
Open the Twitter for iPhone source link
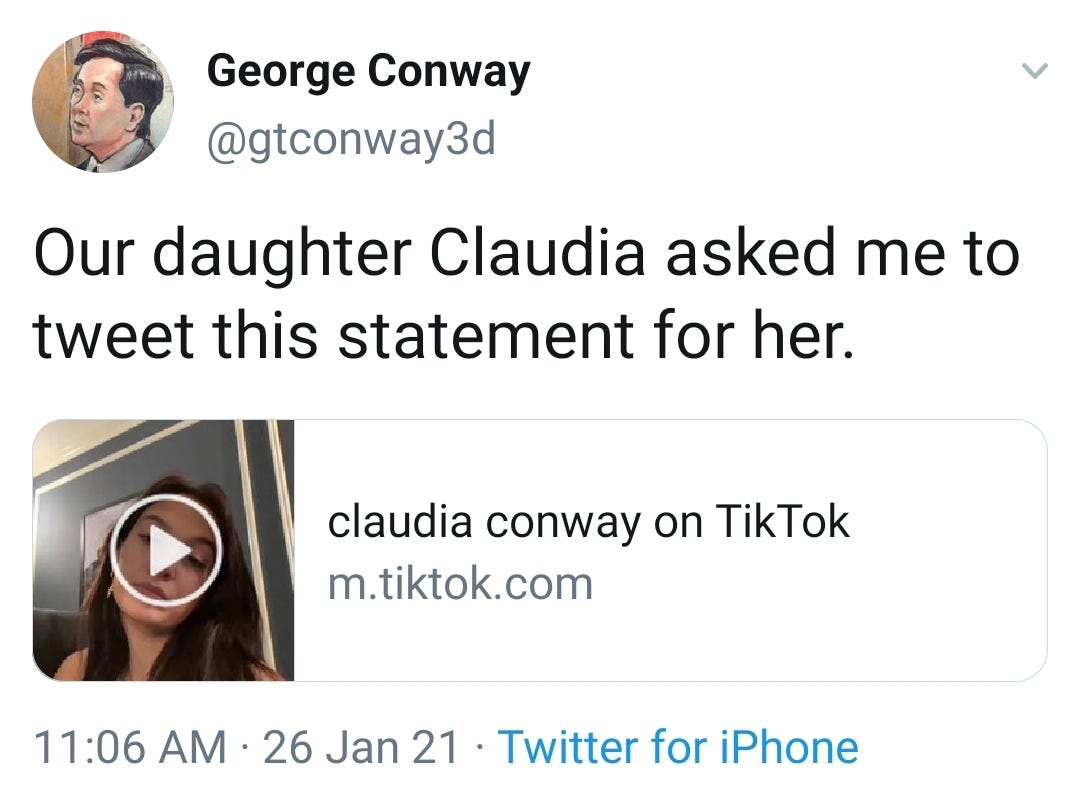click(x=678, y=747)
